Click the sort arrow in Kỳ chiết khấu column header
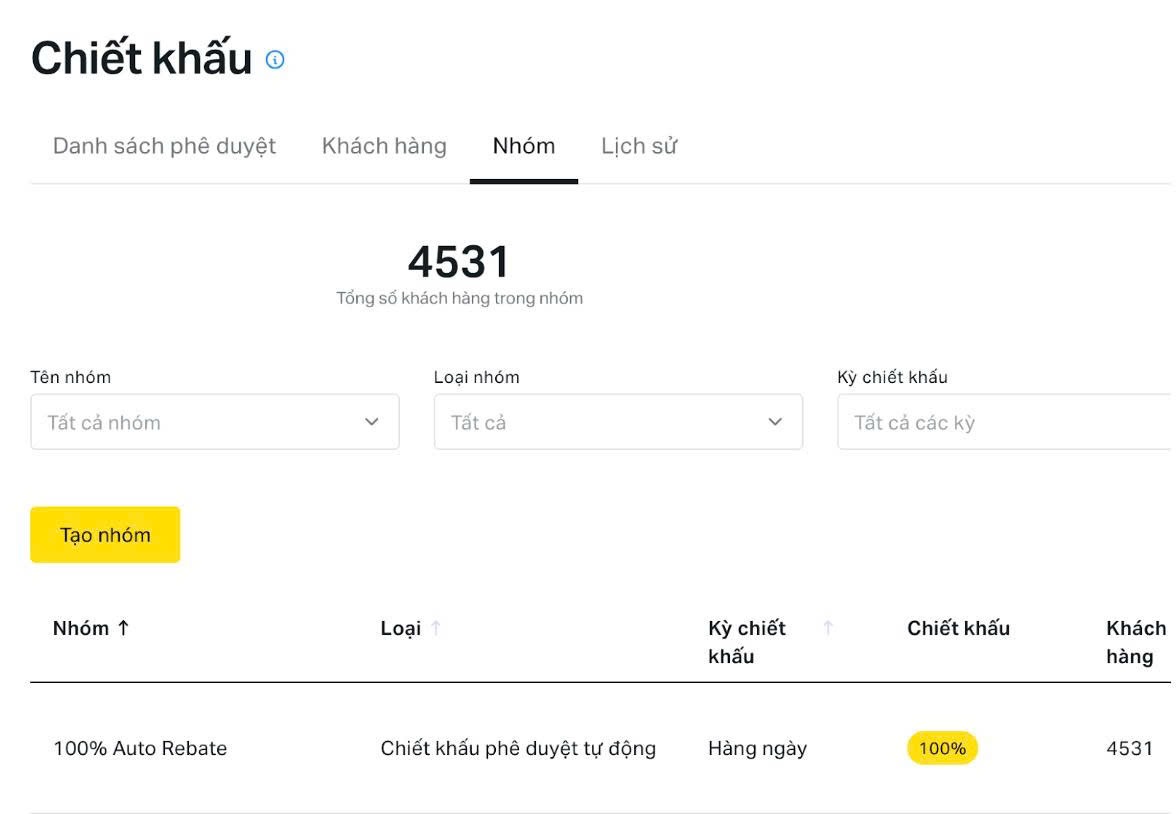 point(828,628)
